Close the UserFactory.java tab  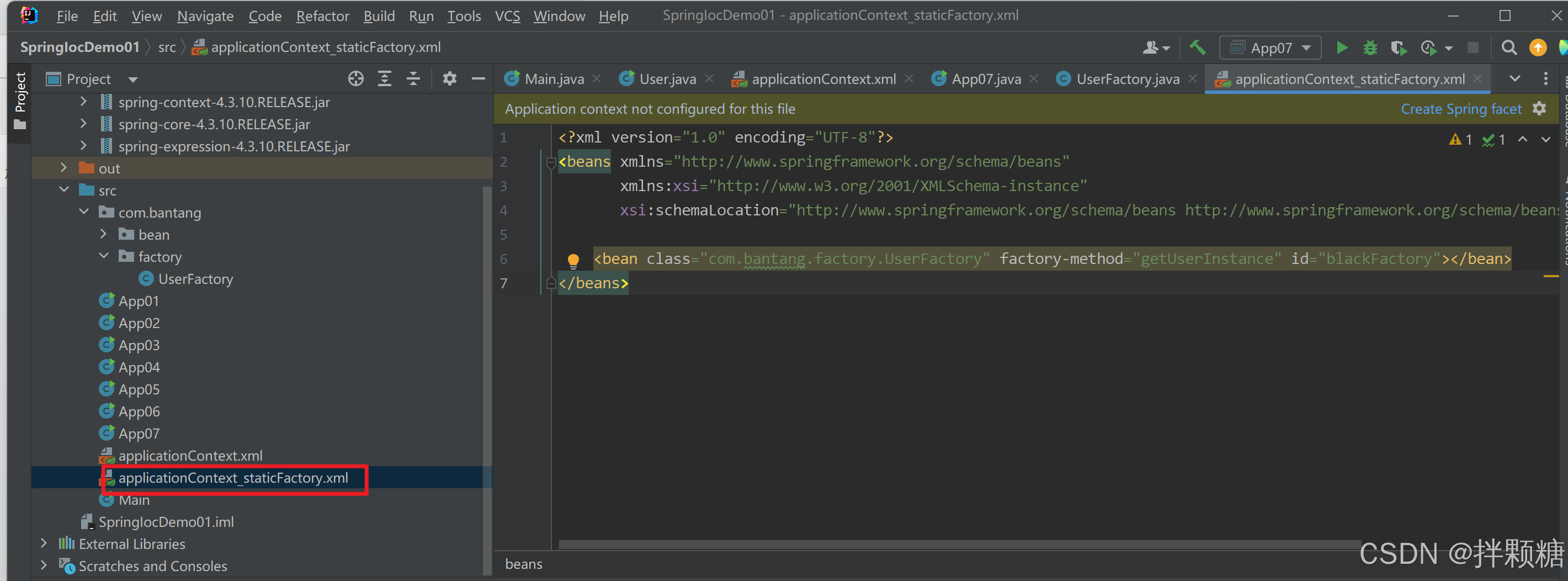point(1193,78)
